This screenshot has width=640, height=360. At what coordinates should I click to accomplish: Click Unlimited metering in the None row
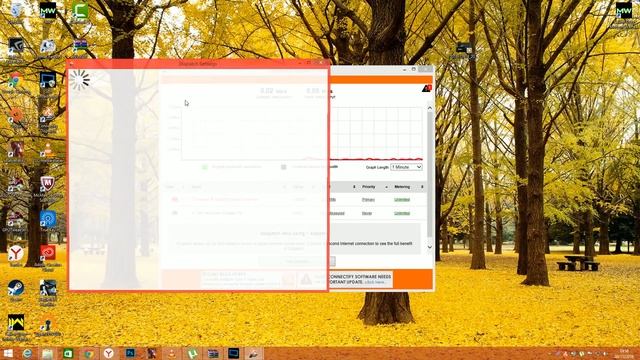tap(402, 213)
